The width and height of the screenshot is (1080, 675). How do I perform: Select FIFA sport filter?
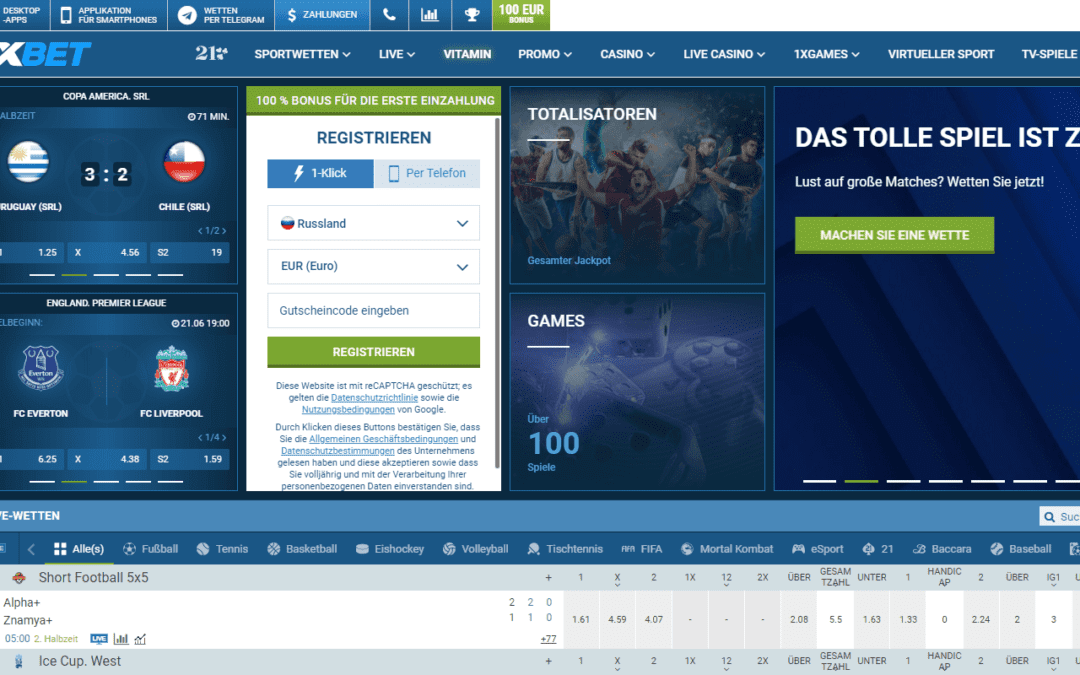(x=641, y=549)
